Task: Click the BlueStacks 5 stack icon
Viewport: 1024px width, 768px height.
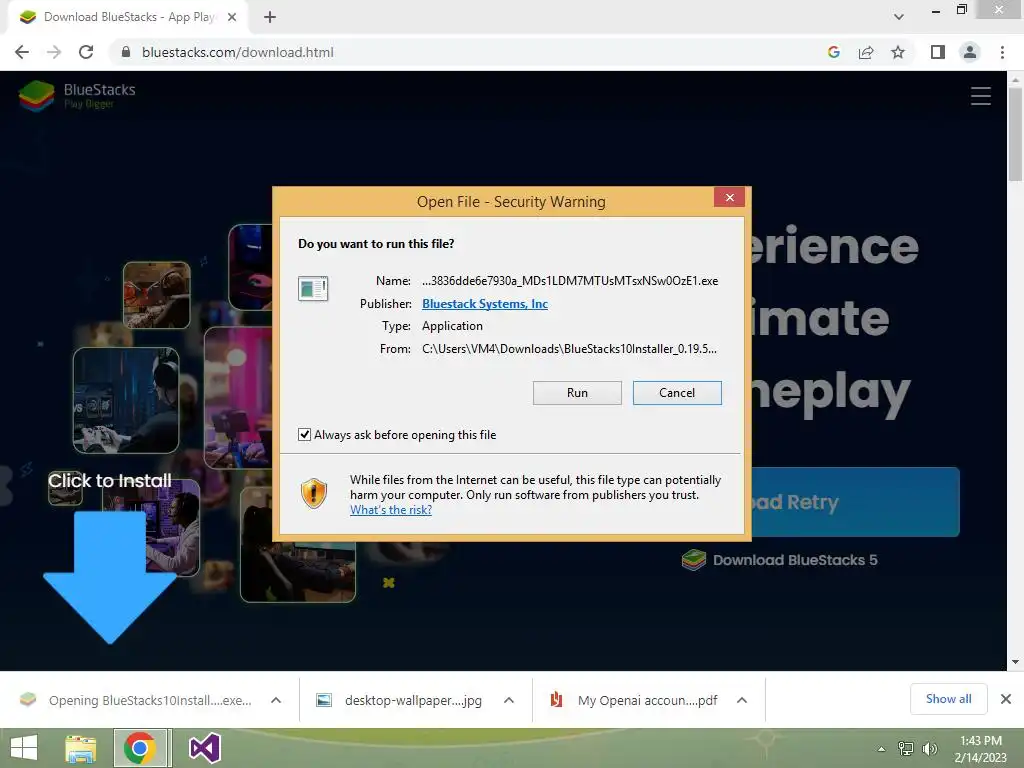Action: coord(694,560)
